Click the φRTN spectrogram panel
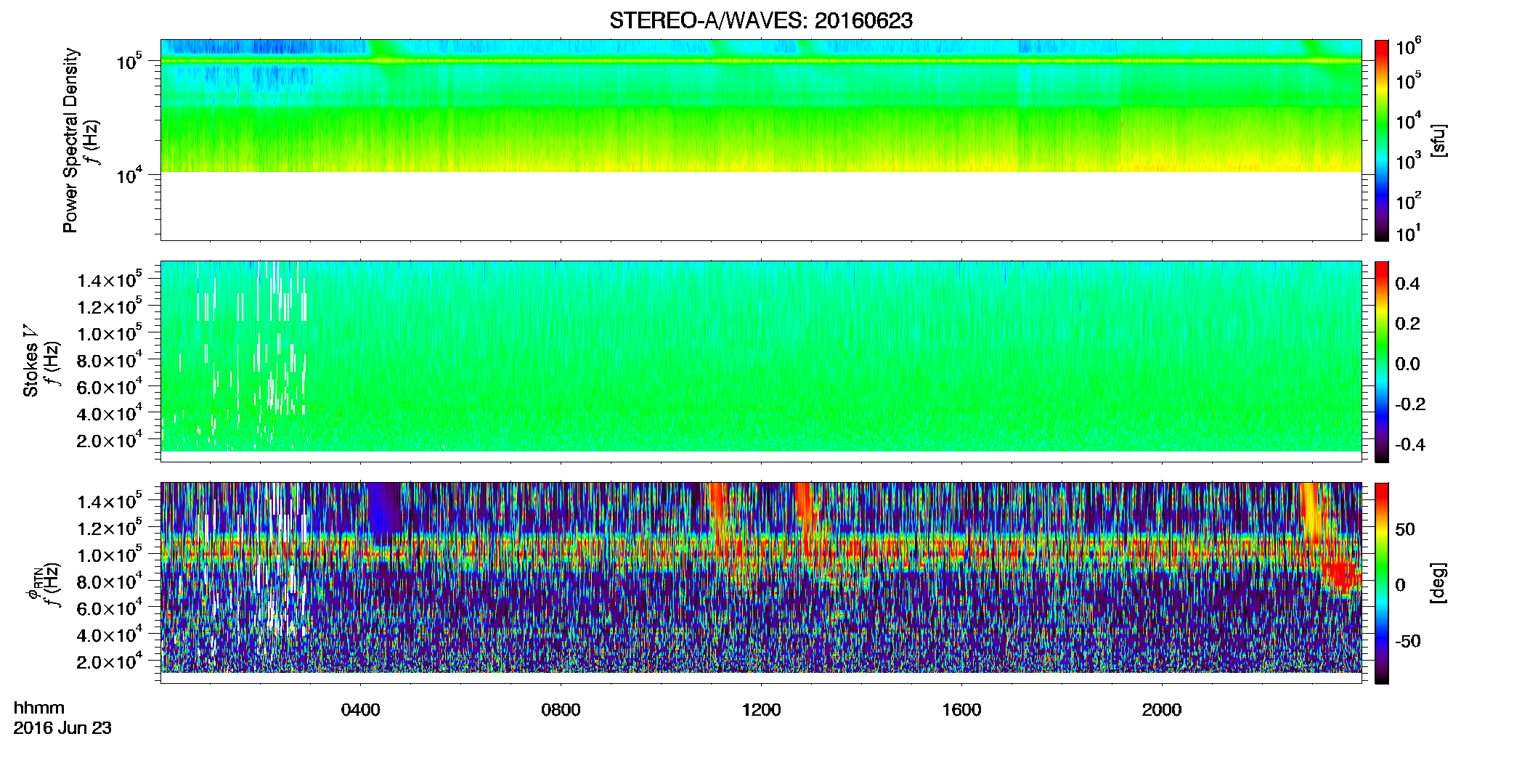Image resolution: width=1522 pixels, height=784 pixels. 761,583
